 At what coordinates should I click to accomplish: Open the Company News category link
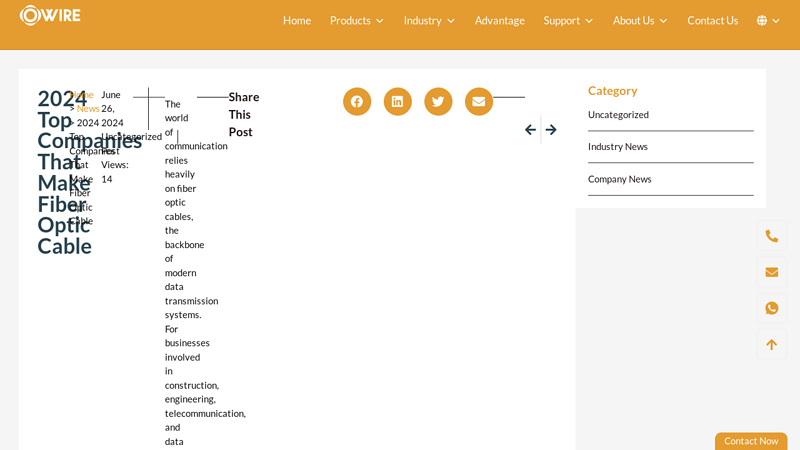[x=619, y=179]
